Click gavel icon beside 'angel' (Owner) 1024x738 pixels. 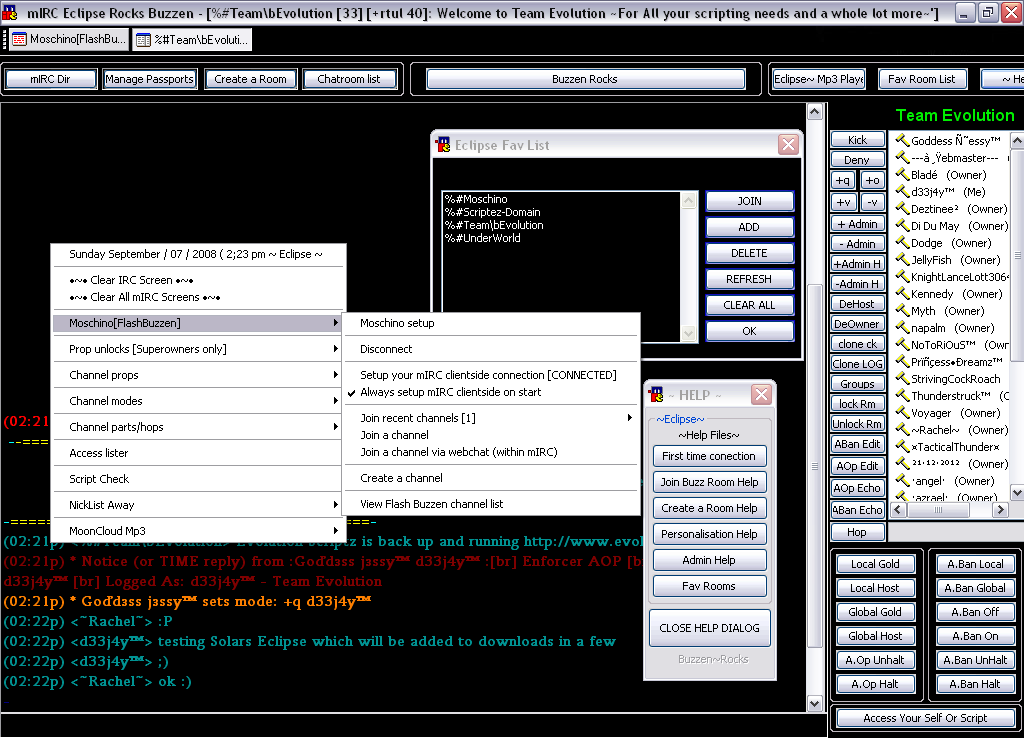click(902, 480)
